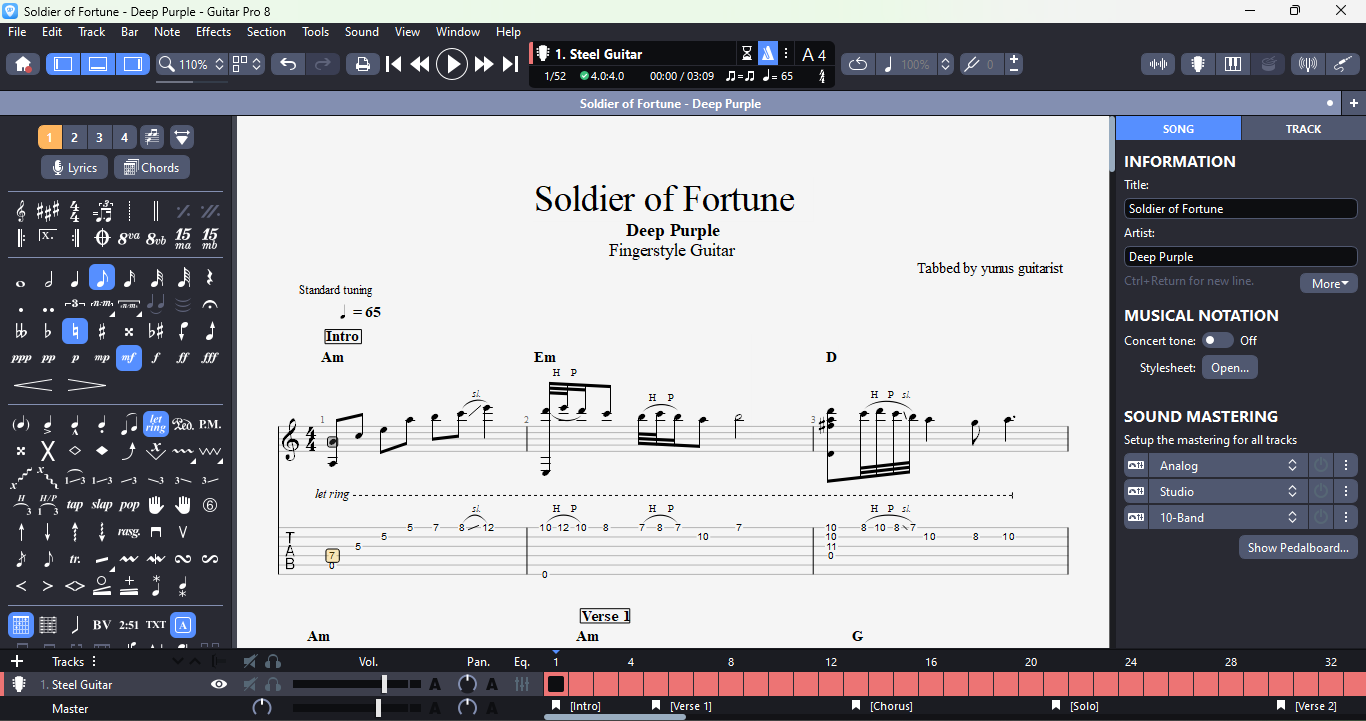The image size is (1366, 721).
Task: Add the bend arrow effect
Action: 129,451
